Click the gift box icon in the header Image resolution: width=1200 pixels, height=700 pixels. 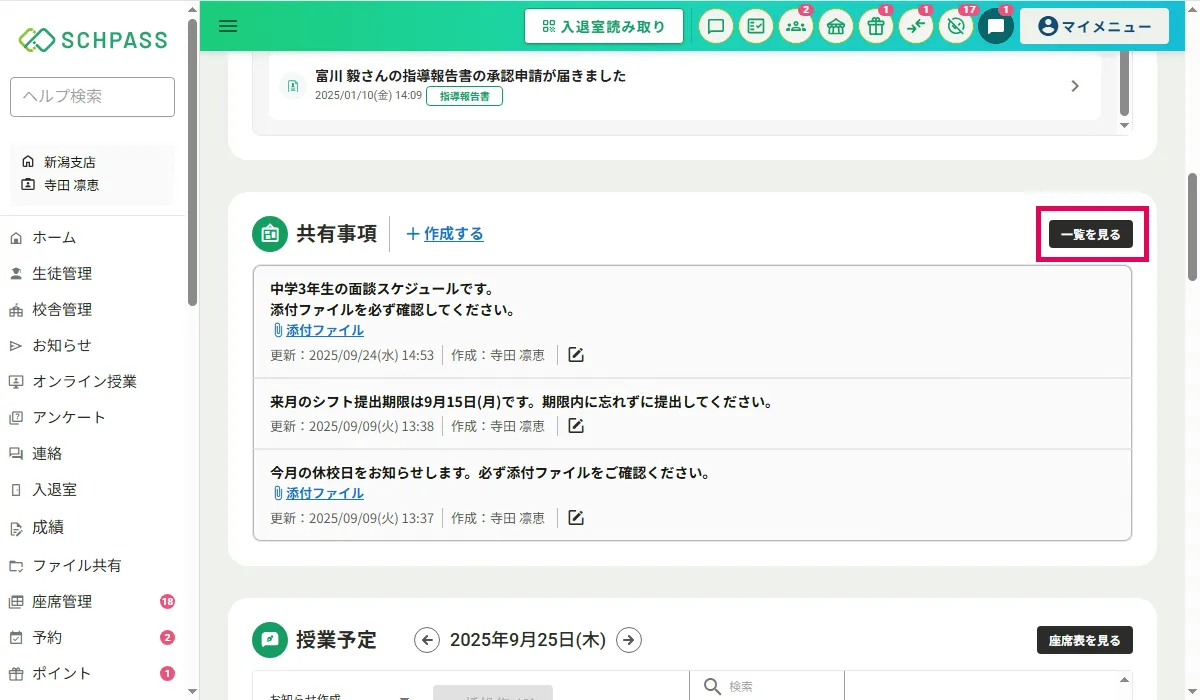875,27
